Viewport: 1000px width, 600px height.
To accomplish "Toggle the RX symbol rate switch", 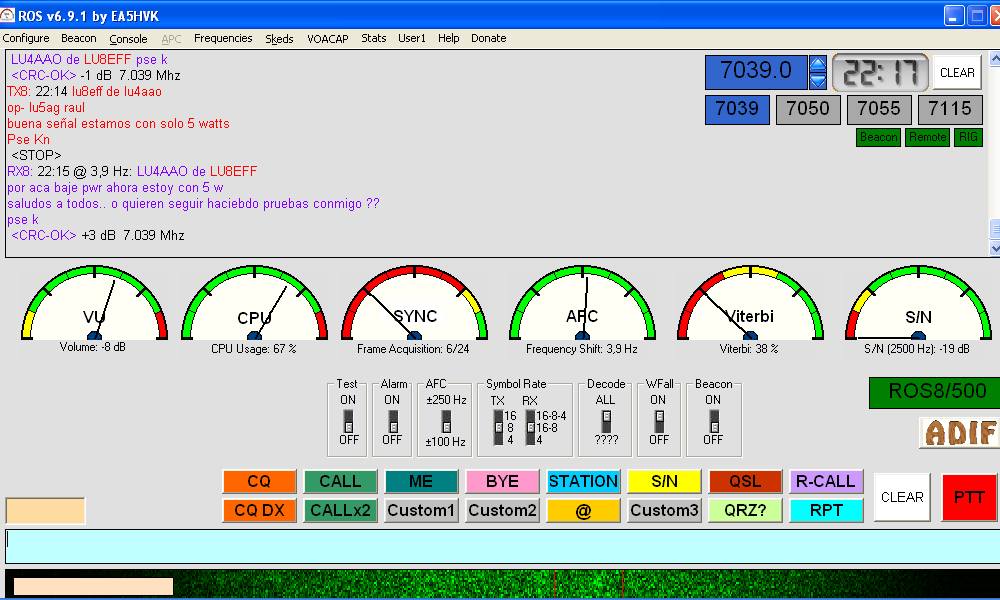I will pyautogui.click(x=530, y=427).
